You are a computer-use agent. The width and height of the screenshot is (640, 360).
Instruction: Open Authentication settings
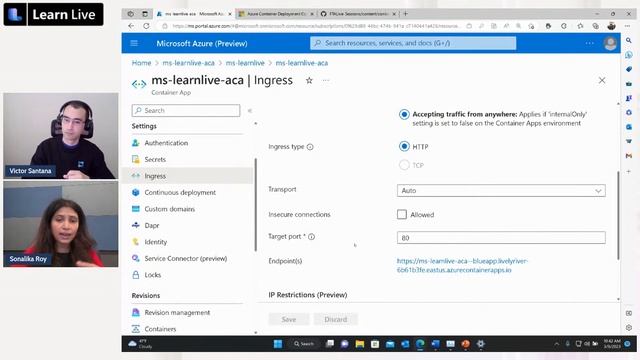[x=166, y=143]
